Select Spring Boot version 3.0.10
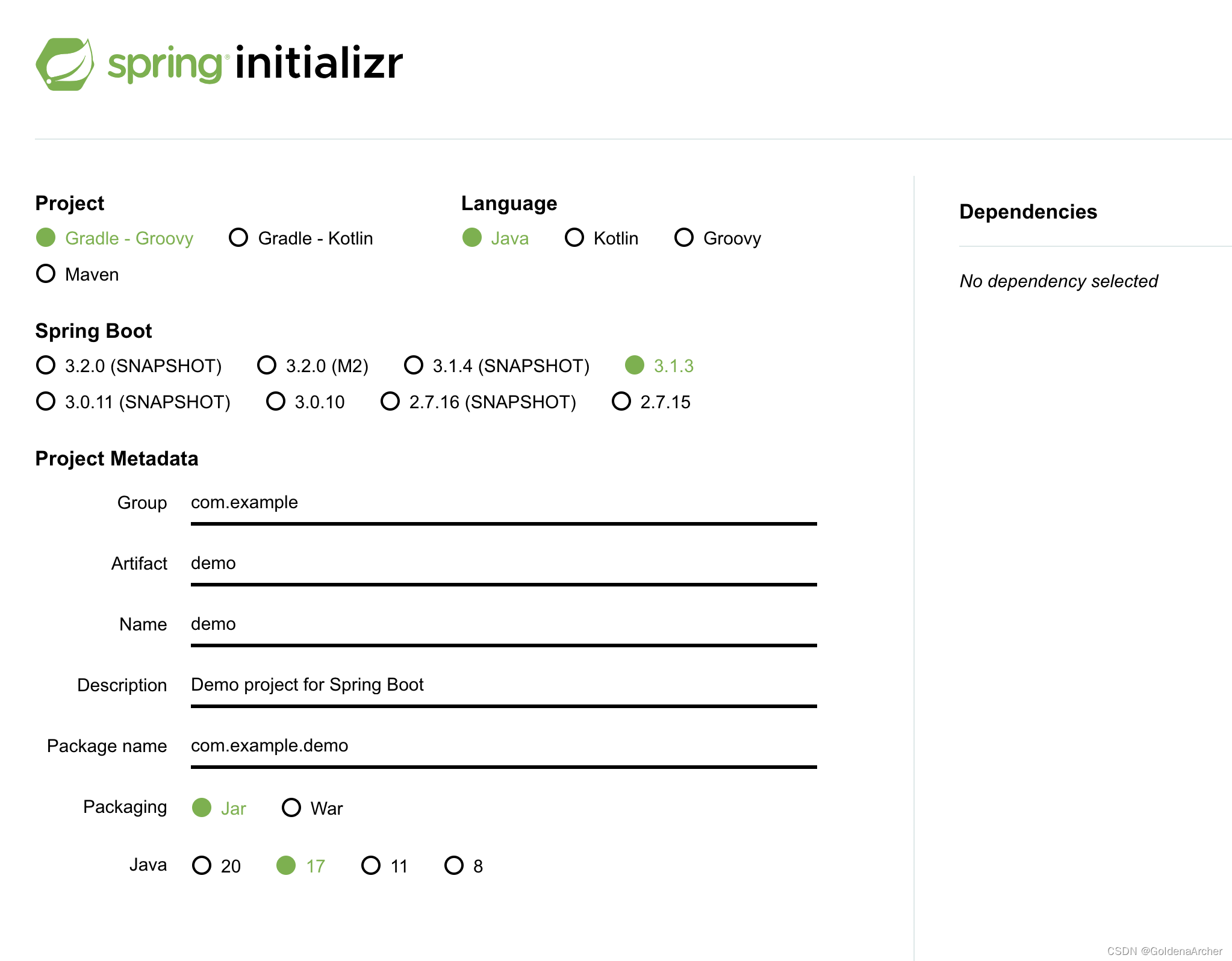 pyautogui.click(x=305, y=402)
